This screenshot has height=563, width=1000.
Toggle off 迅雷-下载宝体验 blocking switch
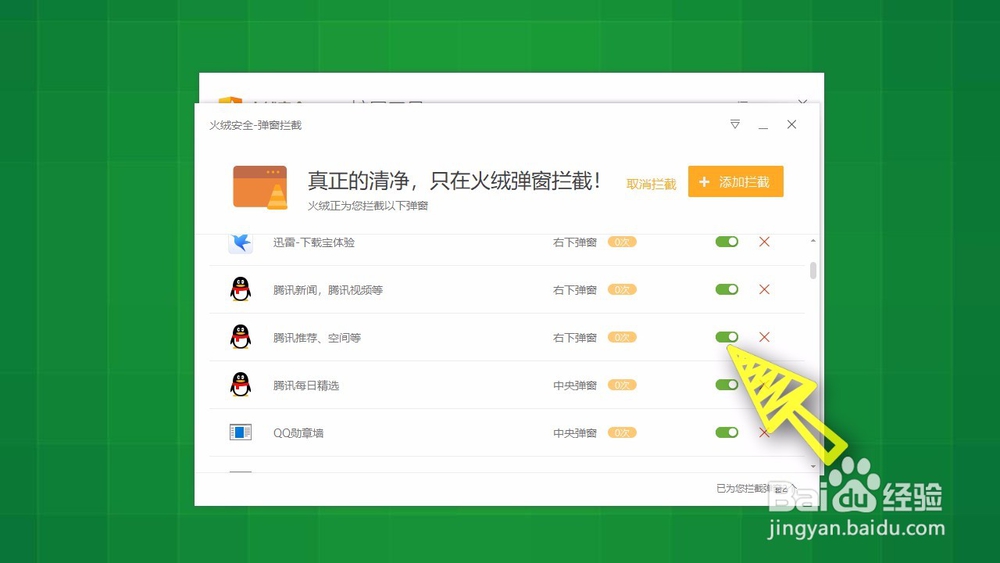click(x=727, y=242)
